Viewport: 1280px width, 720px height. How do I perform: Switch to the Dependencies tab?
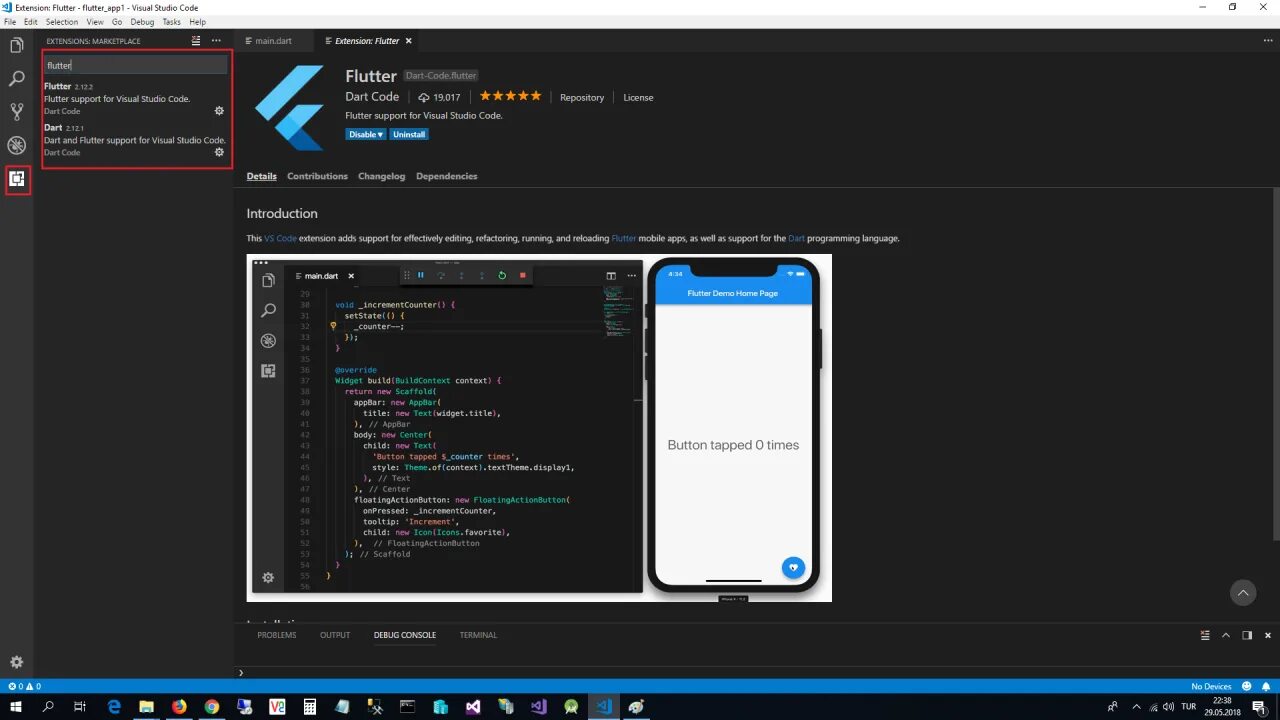click(447, 176)
